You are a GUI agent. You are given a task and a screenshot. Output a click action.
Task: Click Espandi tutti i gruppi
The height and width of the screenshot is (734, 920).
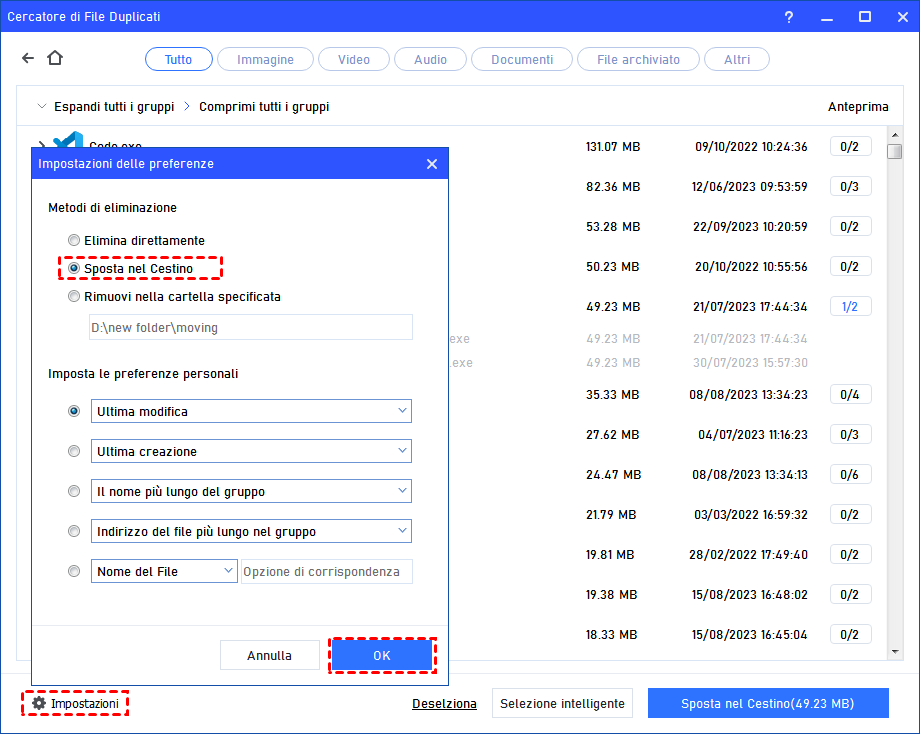113,106
